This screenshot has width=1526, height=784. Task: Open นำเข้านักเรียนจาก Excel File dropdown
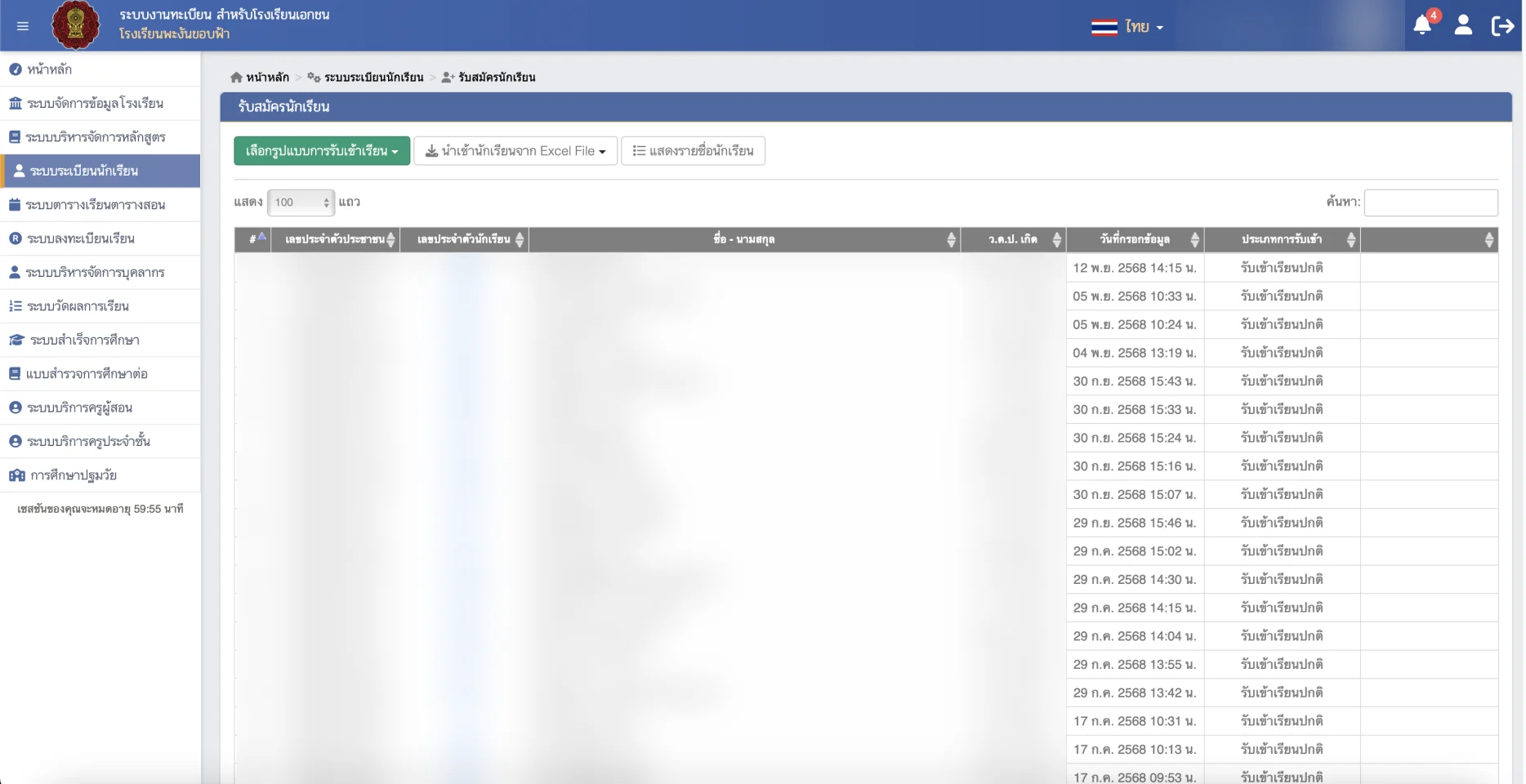click(x=515, y=151)
